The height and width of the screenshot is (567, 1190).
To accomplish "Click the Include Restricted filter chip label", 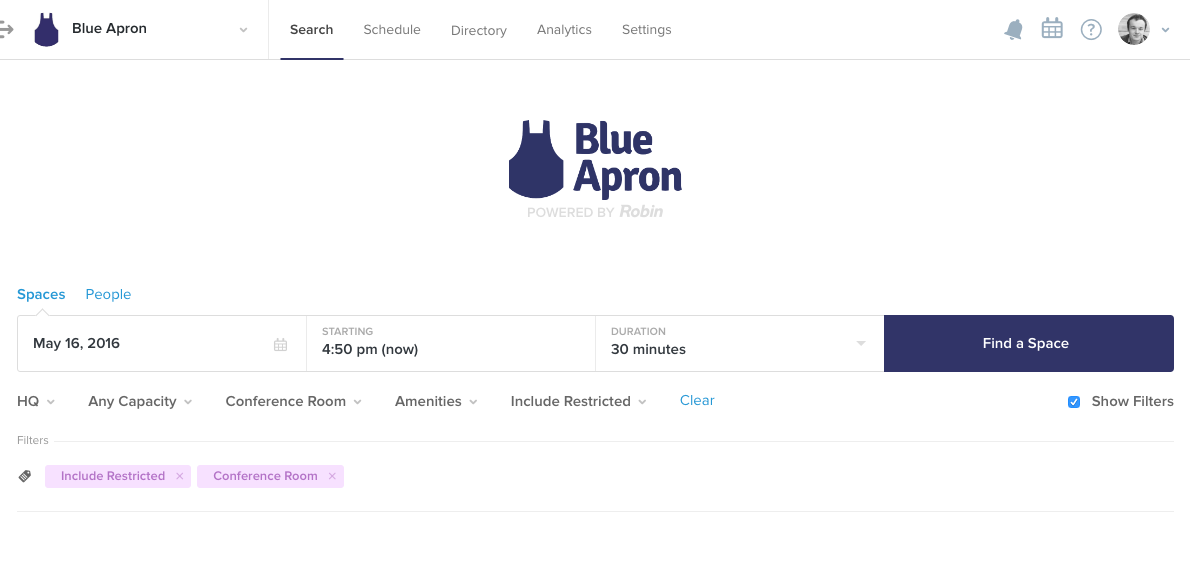I will pos(113,477).
